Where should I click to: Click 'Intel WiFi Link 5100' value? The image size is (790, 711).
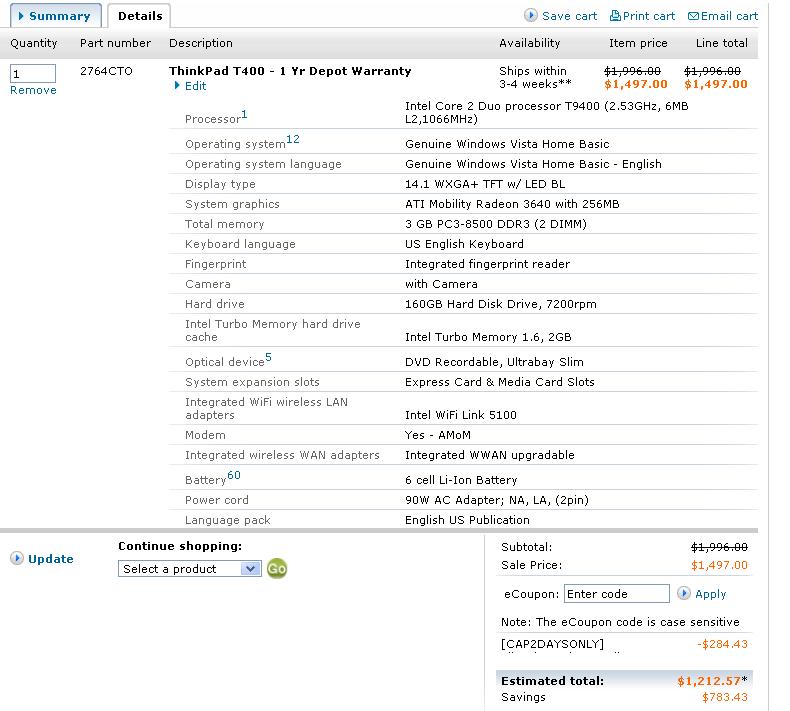(460, 415)
